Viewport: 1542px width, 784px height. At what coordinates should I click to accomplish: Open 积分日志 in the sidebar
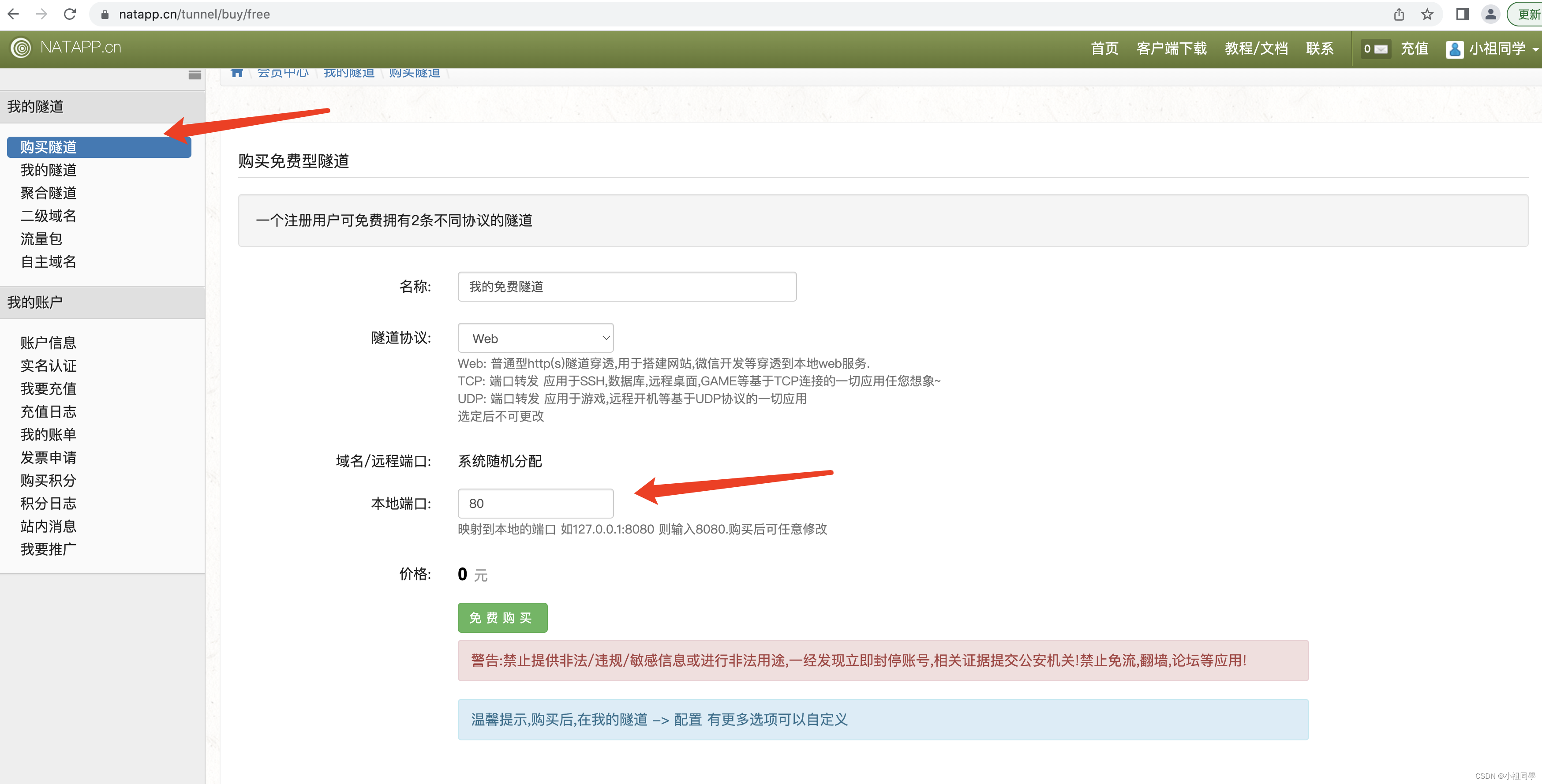pyautogui.click(x=49, y=503)
